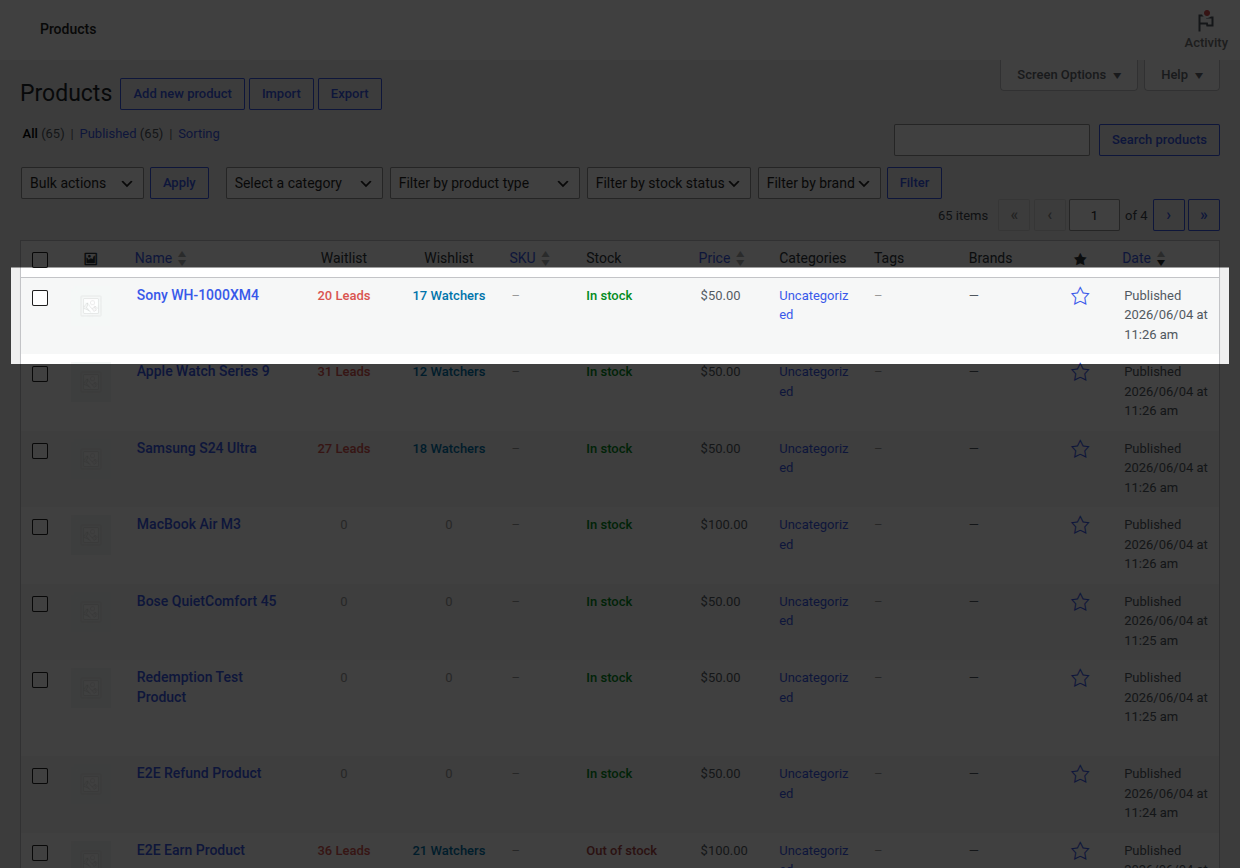Star the Sony WH-1000XM4 product as featured

pyautogui.click(x=1080, y=296)
